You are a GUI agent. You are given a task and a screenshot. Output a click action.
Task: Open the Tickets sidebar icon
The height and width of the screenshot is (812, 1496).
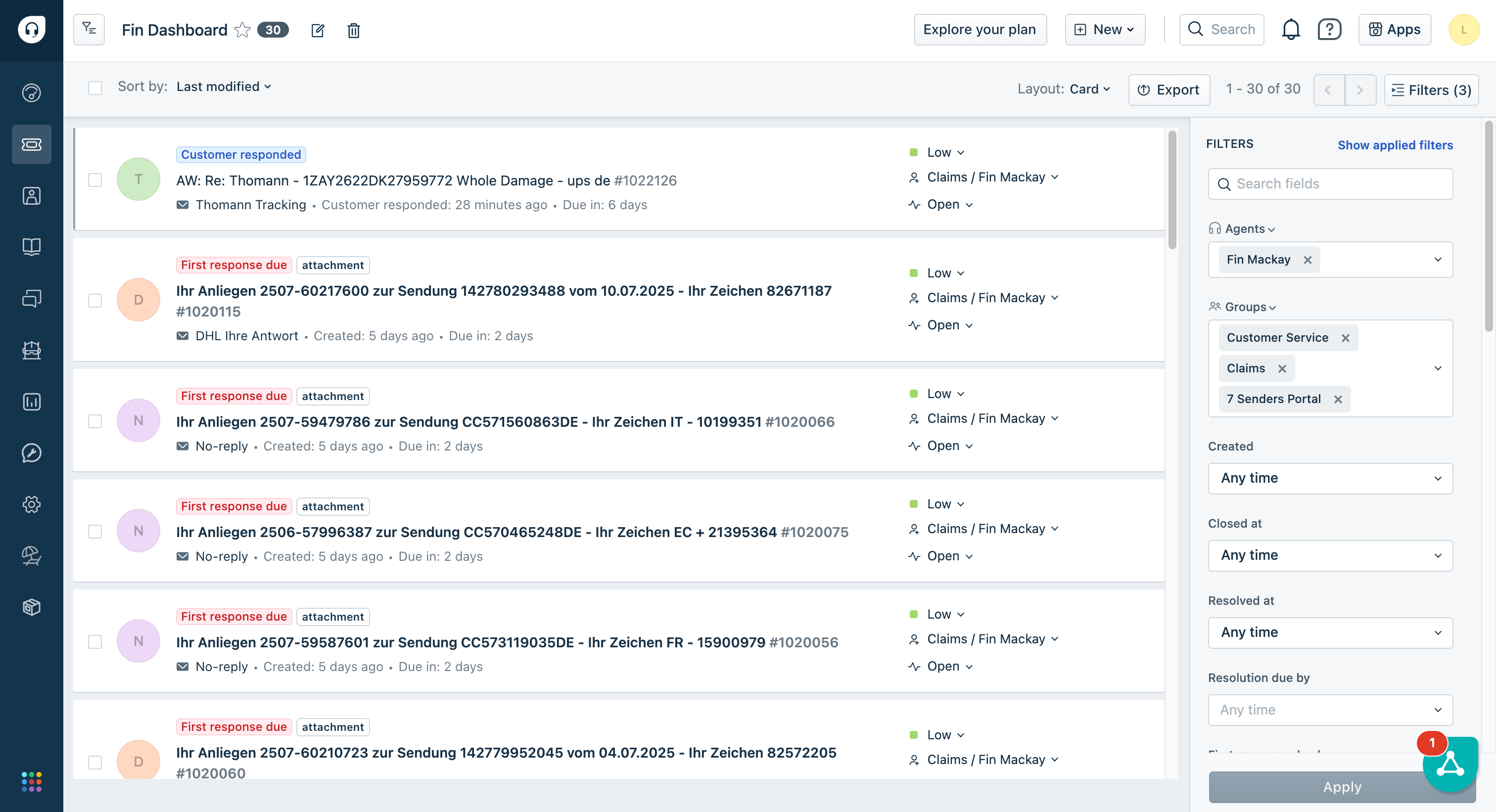tap(31, 144)
